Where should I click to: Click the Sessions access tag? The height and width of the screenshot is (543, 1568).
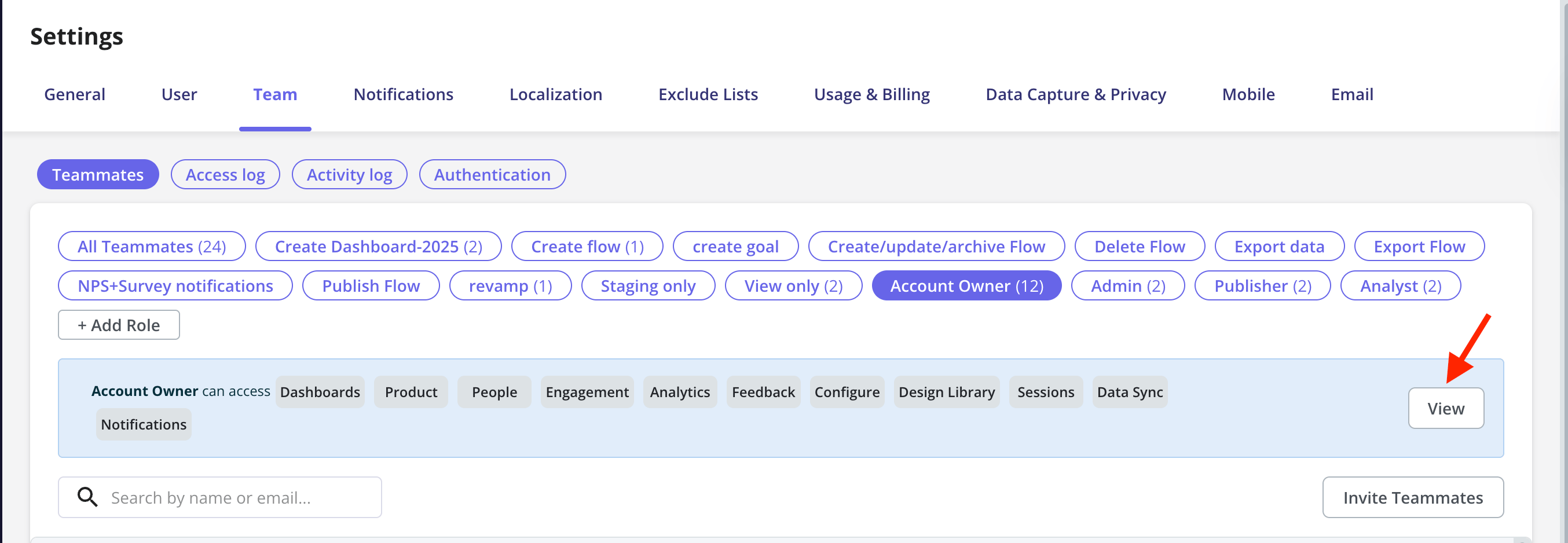(x=1046, y=391)
